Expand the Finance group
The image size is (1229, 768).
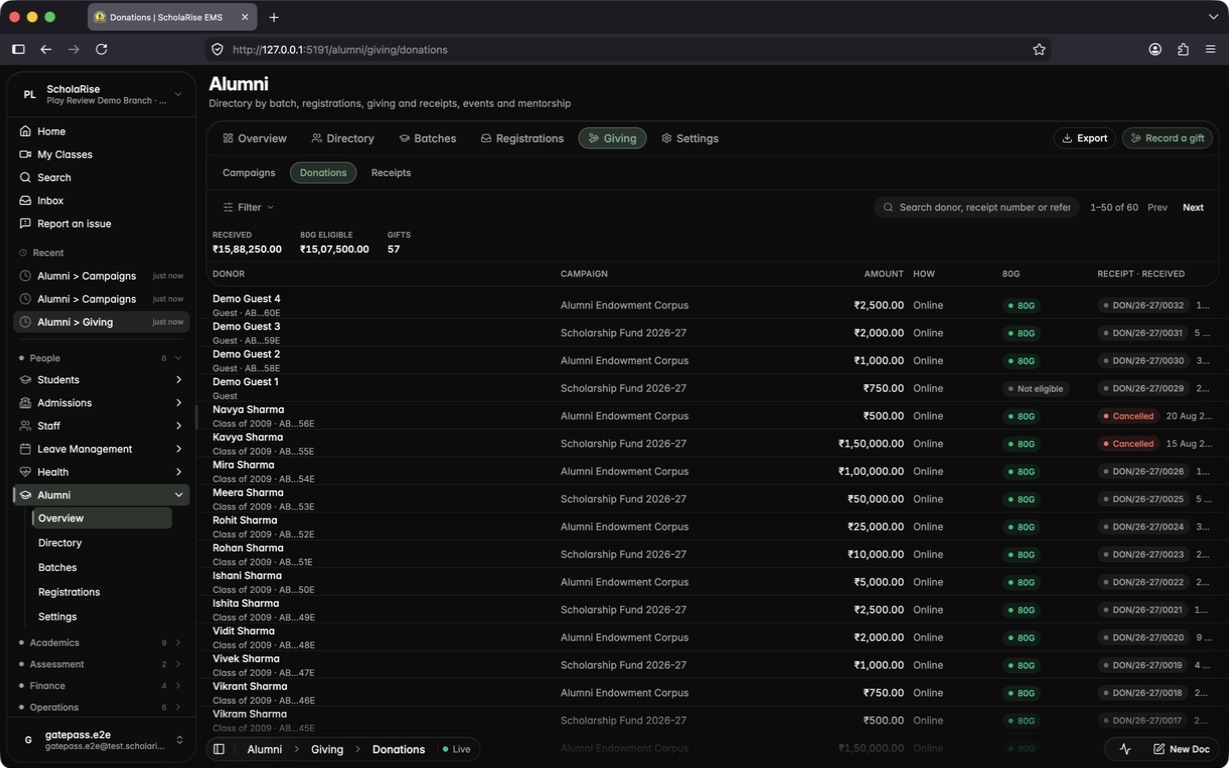pos(100,686)
